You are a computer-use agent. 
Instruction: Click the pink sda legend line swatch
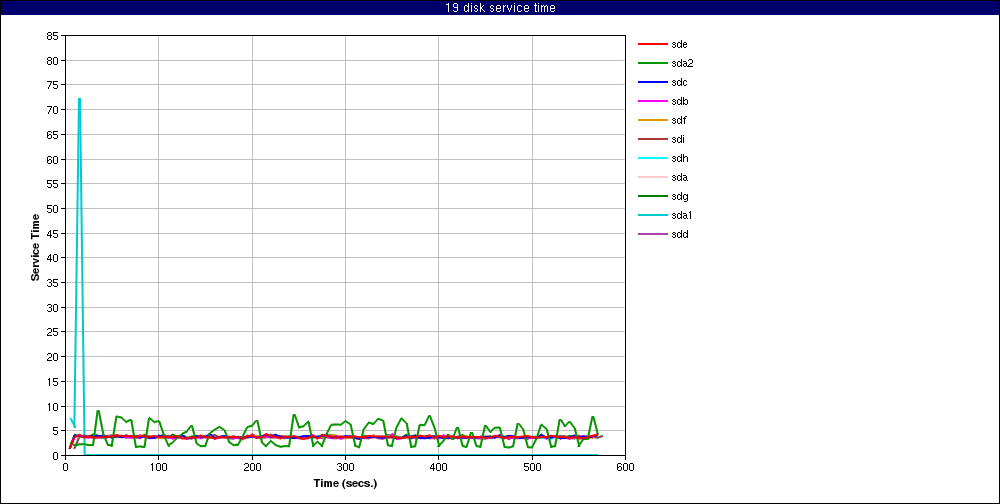pos(652,177)
